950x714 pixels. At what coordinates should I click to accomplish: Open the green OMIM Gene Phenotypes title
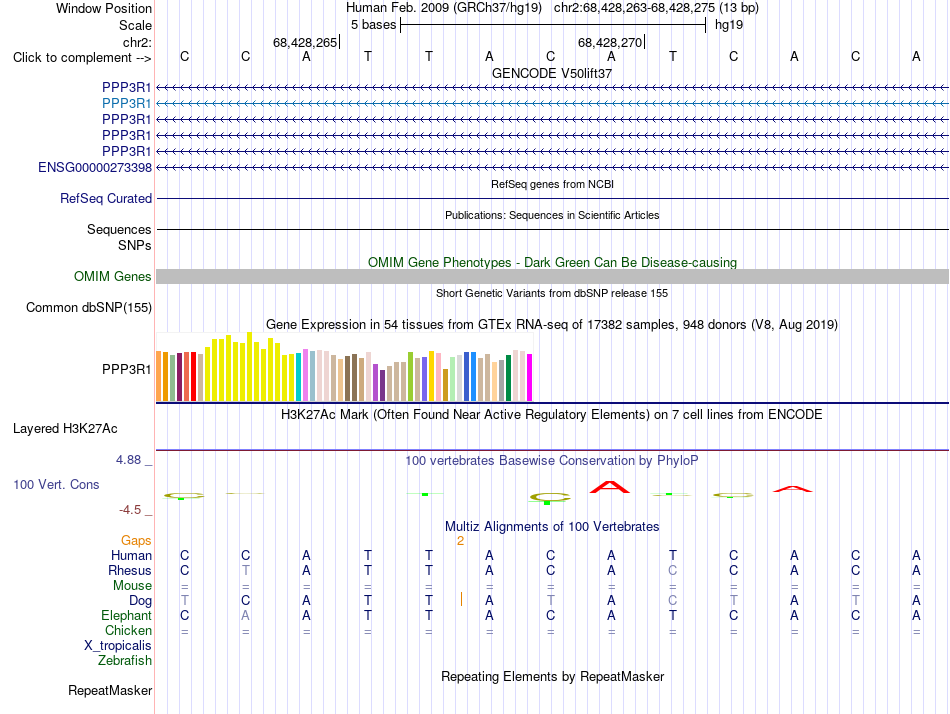tap(552, 262)
